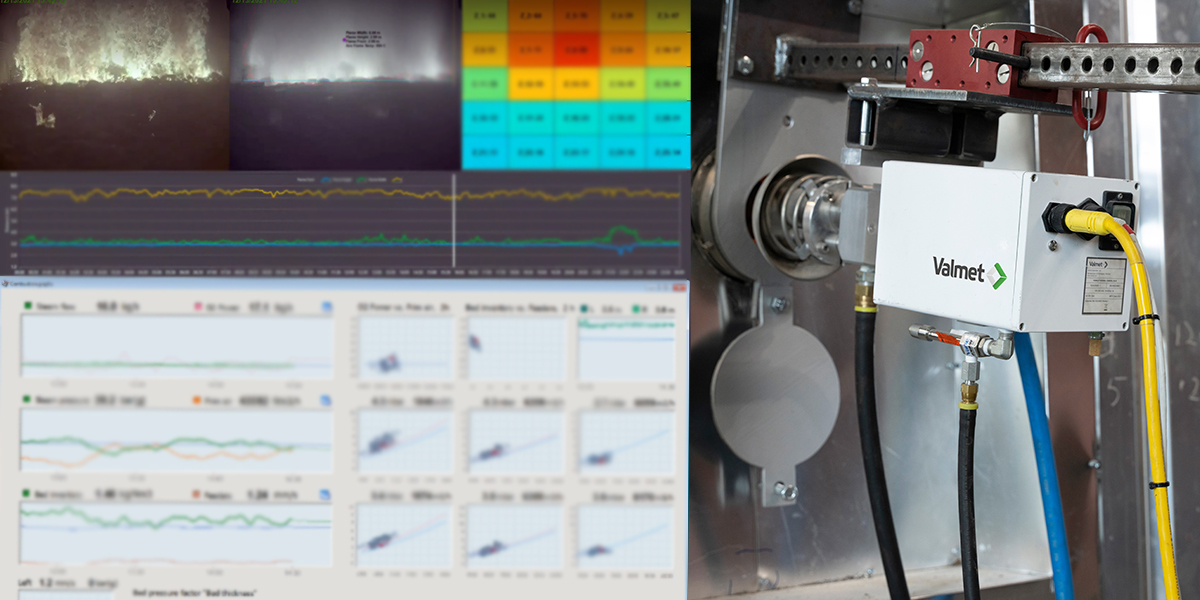1200x600 pixels.
Task: Toggle the blue curve entry in the trend legend
Action: point(324,180)
